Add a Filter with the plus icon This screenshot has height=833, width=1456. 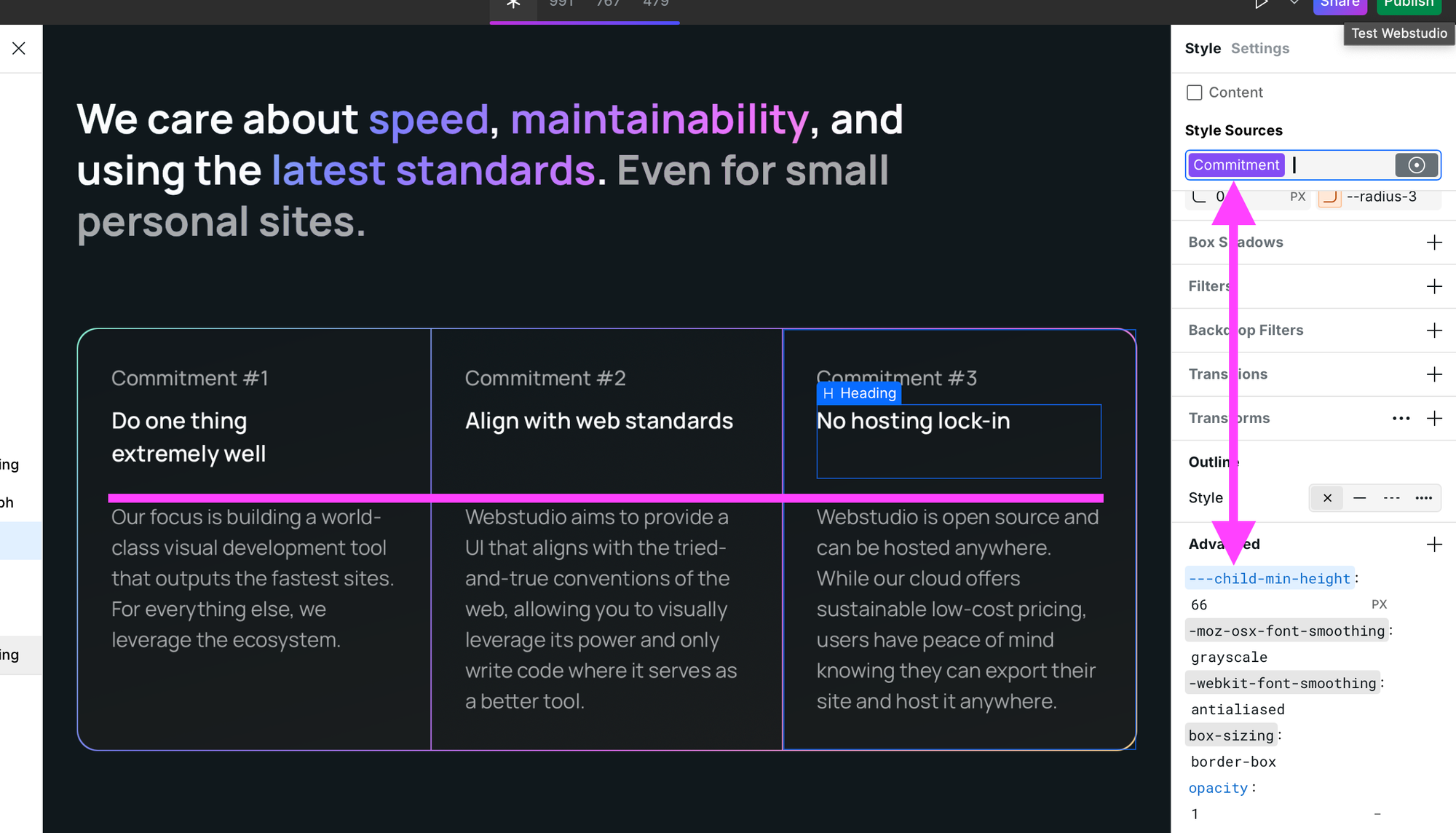(1434, 286)
